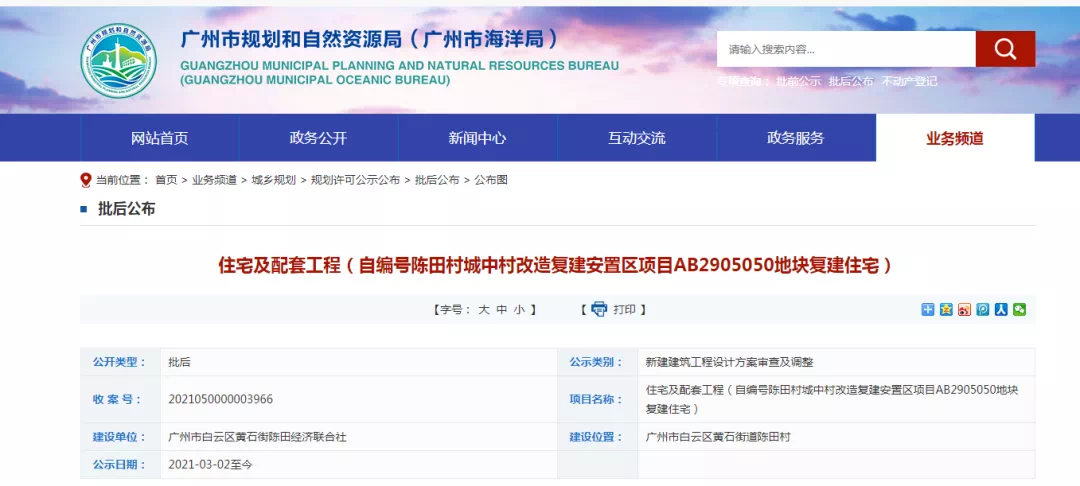
Task: Open the blue plus share icon
Action: pyautogui.click(x=927, y=310)
